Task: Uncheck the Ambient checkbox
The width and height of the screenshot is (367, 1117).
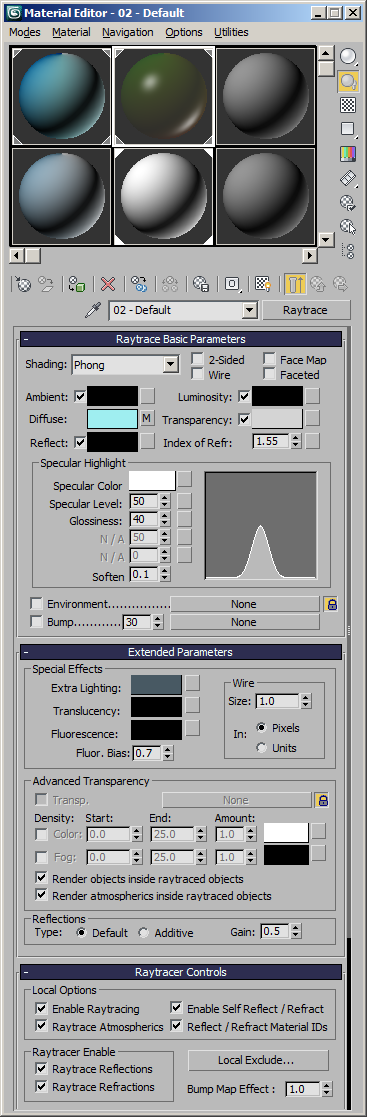Action: 80,396
